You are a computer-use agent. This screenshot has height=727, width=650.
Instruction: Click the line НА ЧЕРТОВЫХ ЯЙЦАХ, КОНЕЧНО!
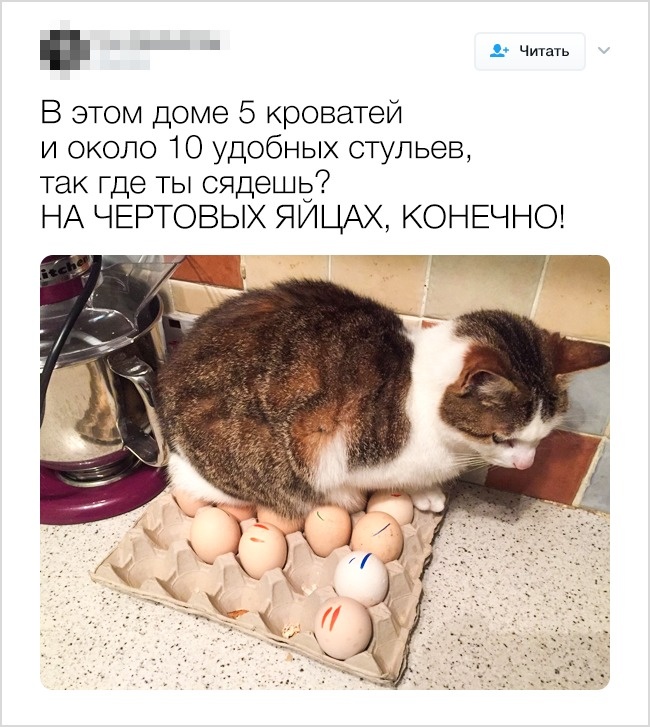point(303,217)
